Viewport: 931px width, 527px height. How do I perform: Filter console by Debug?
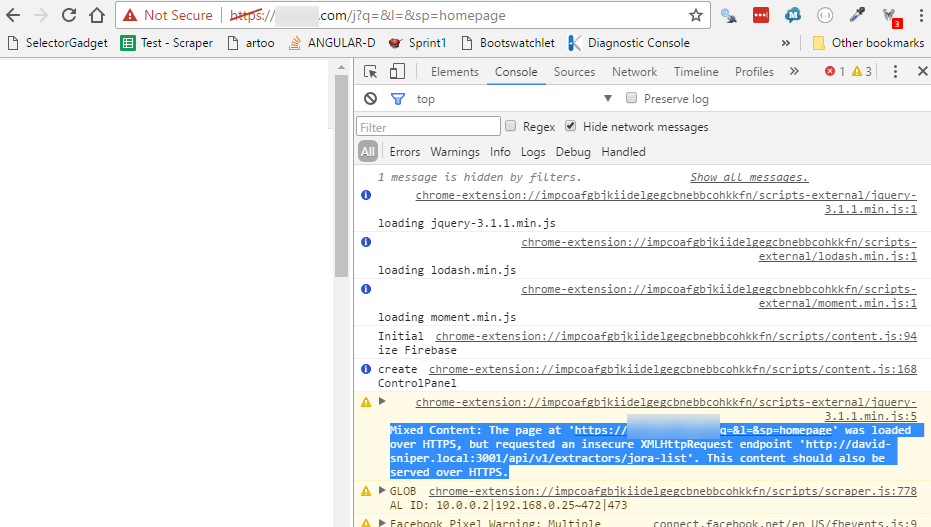(573, 152)
